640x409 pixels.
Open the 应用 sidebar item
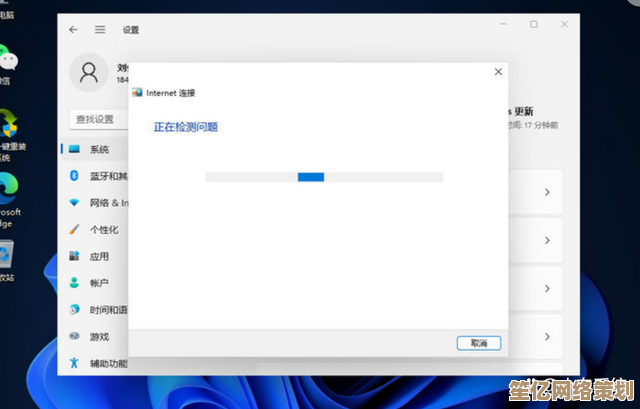[x=98, y=257]
